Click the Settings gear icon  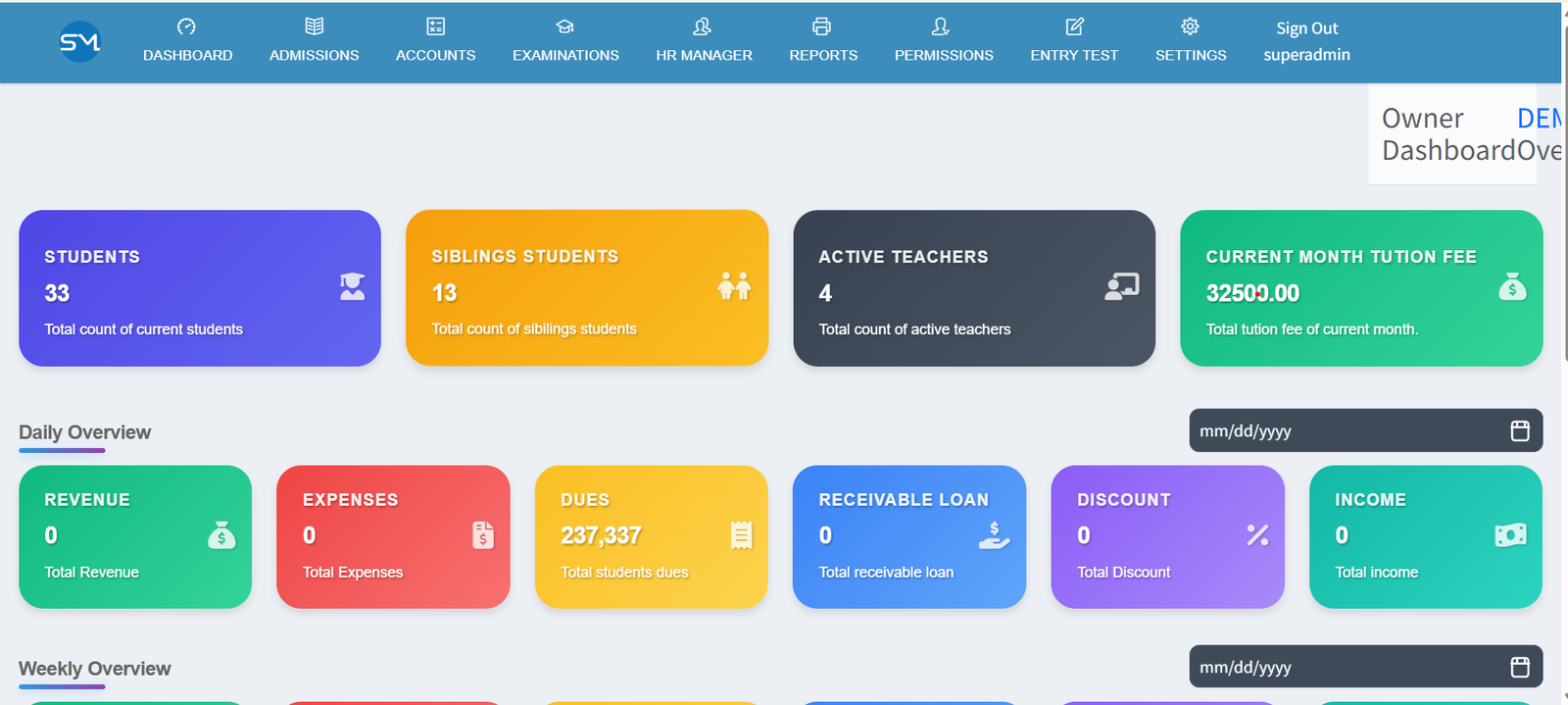[1190, 26]
